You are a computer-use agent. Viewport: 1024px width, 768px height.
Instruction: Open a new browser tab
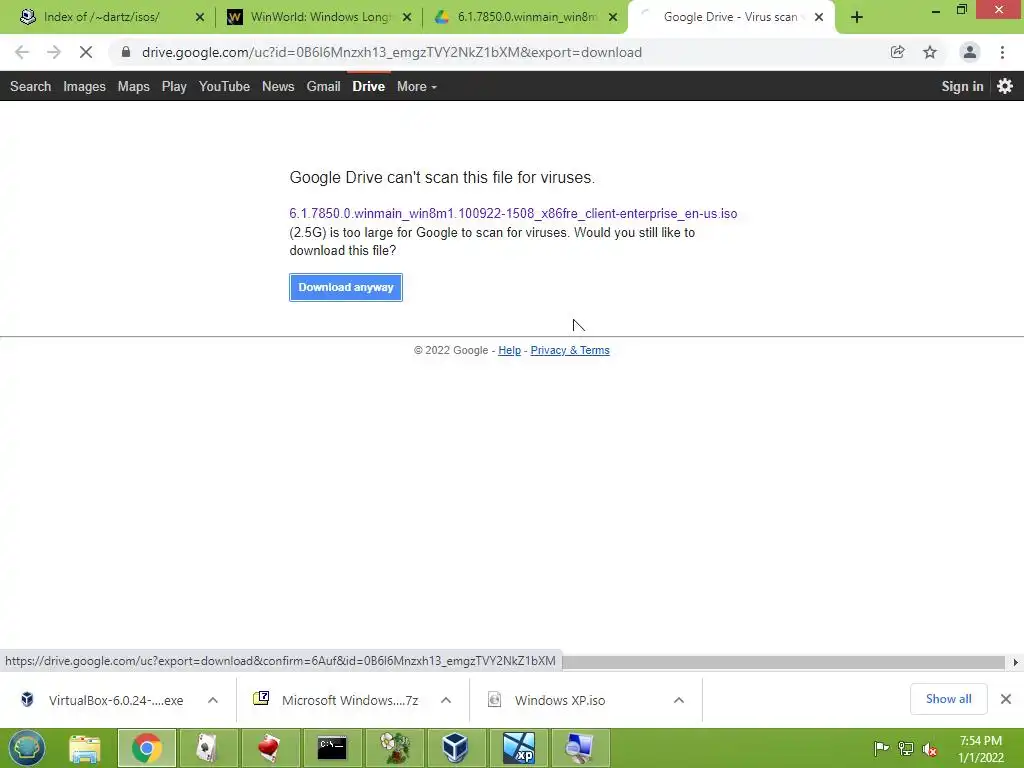tap(857, 17)
